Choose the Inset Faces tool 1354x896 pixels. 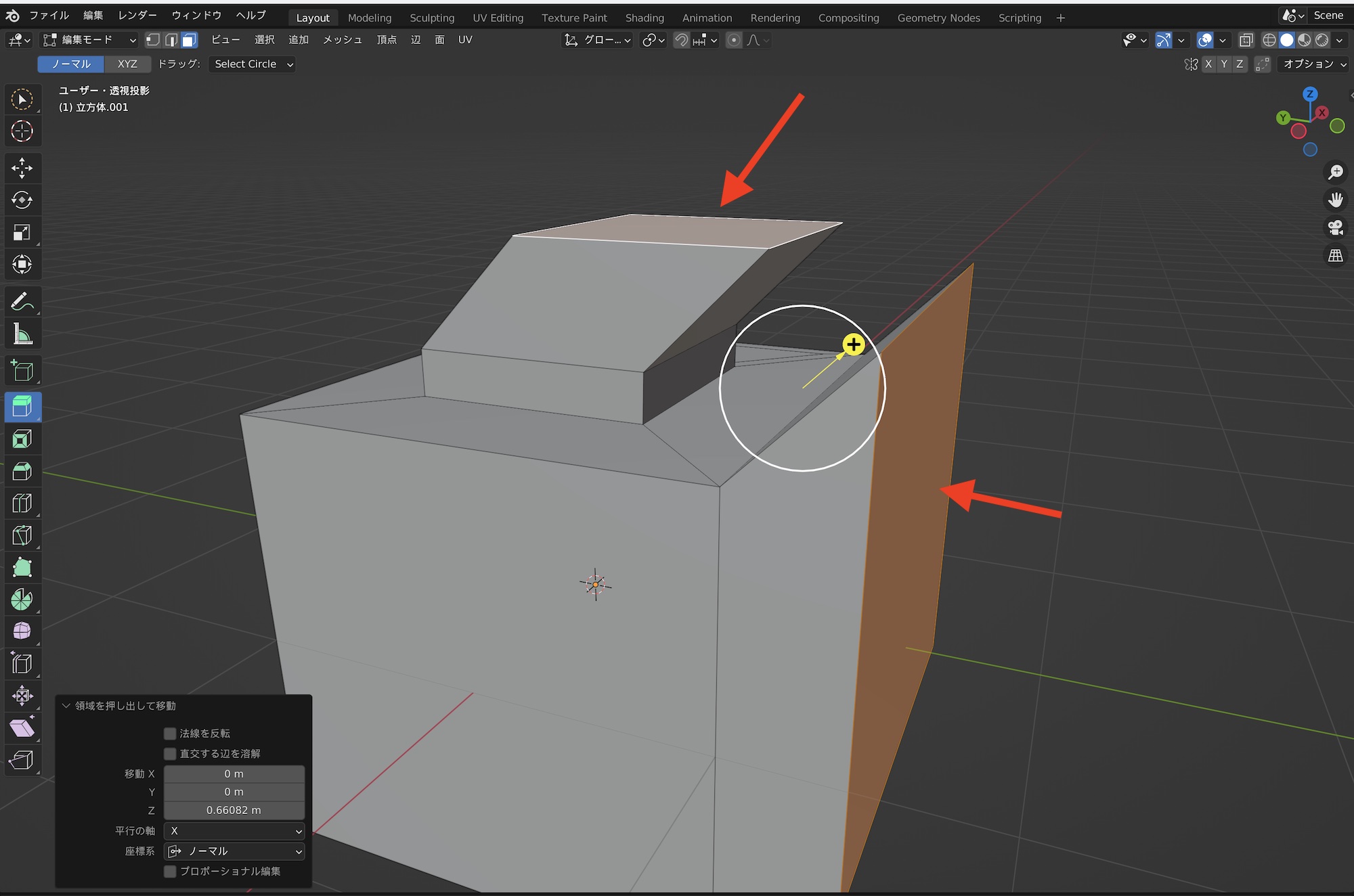click(22, 440)
